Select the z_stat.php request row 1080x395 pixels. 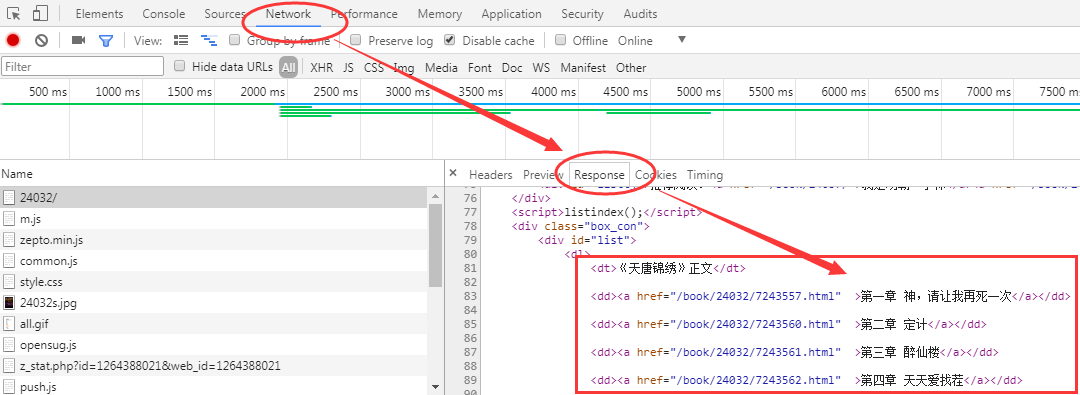pos(214,365)
